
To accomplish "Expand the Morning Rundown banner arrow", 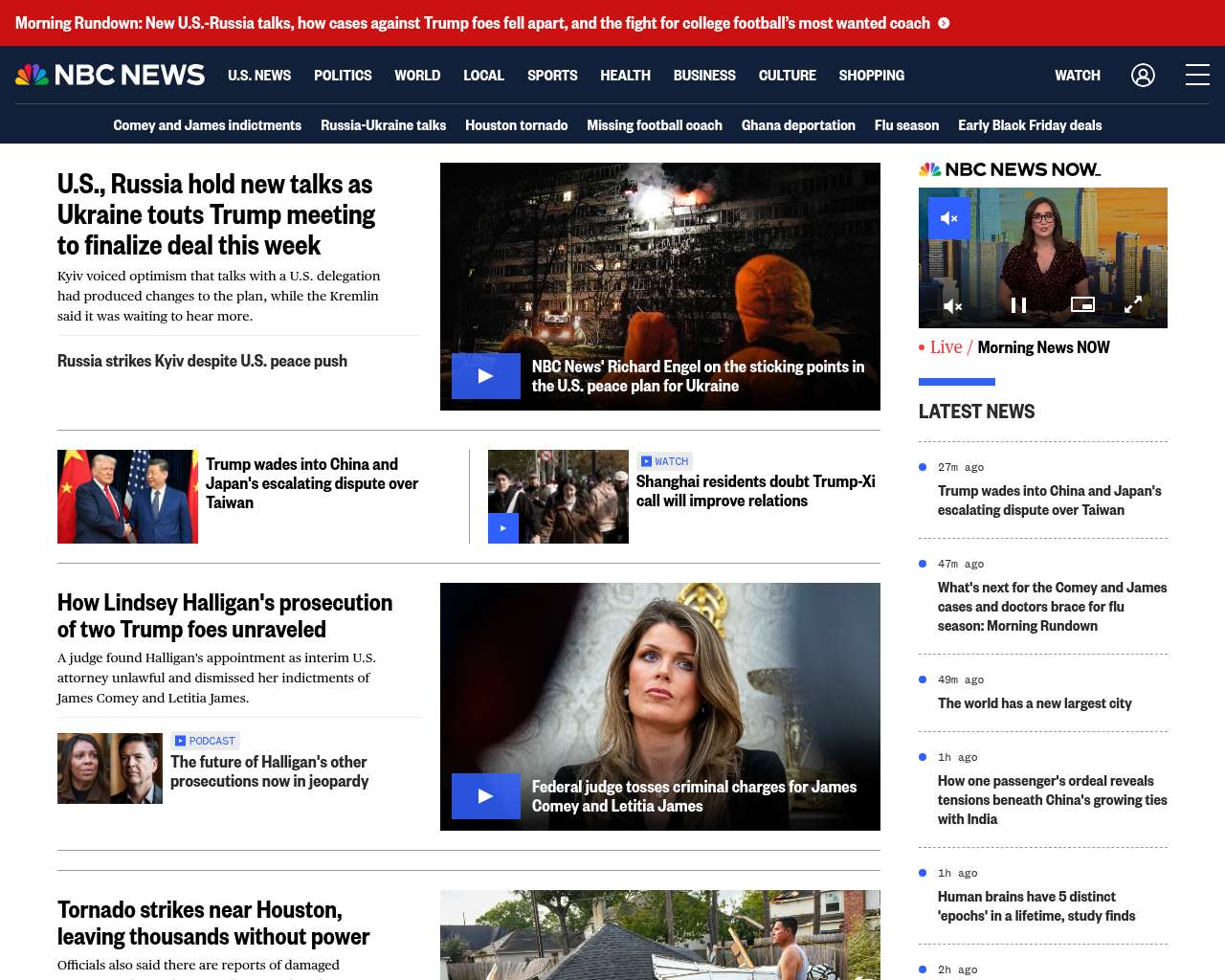I will 944,23.
